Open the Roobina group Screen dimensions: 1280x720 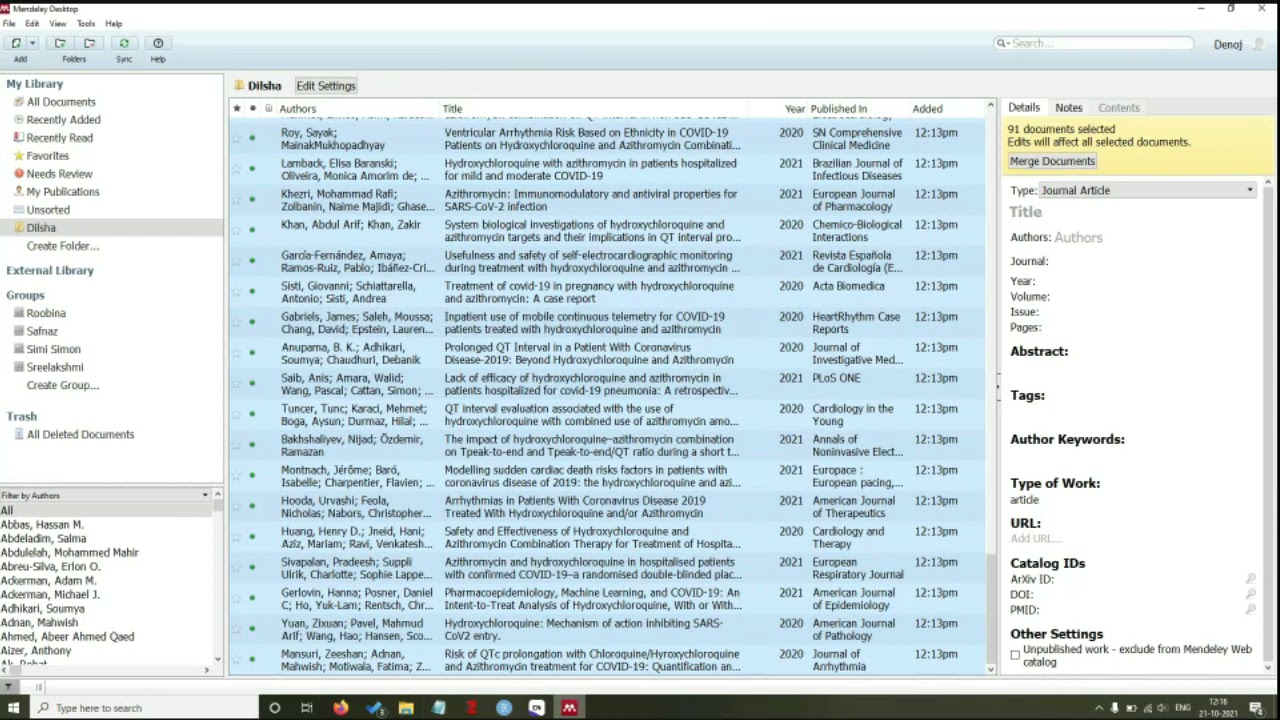[x=46, y=313]
